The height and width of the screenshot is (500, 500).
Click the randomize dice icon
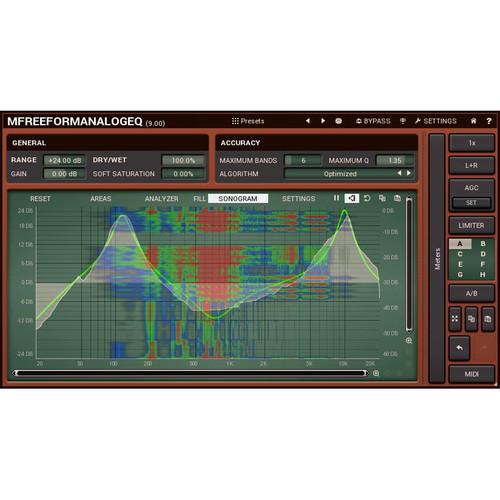[x=455, y=319]
